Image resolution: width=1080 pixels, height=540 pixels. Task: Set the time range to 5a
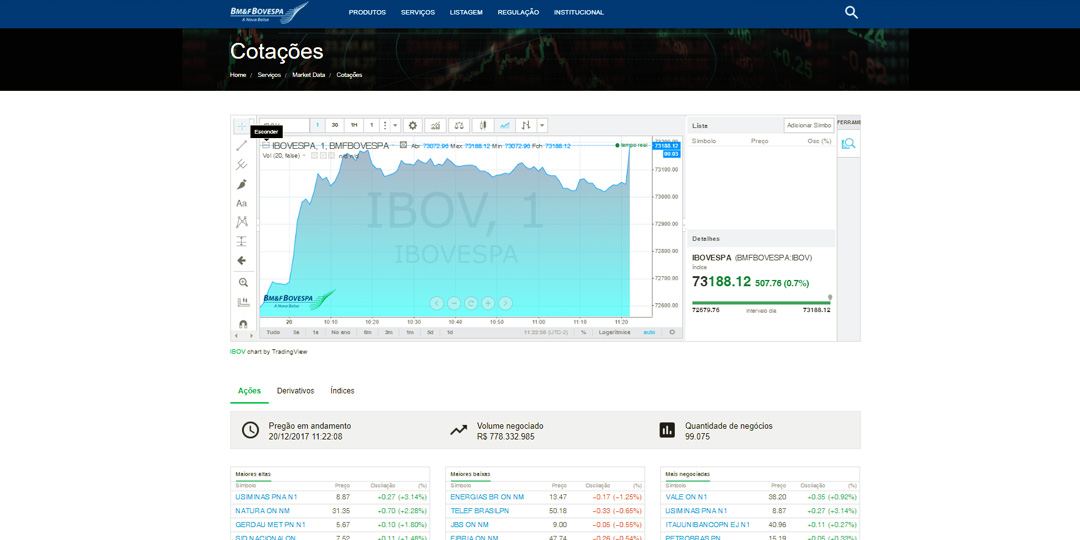[x=296, y=332]
